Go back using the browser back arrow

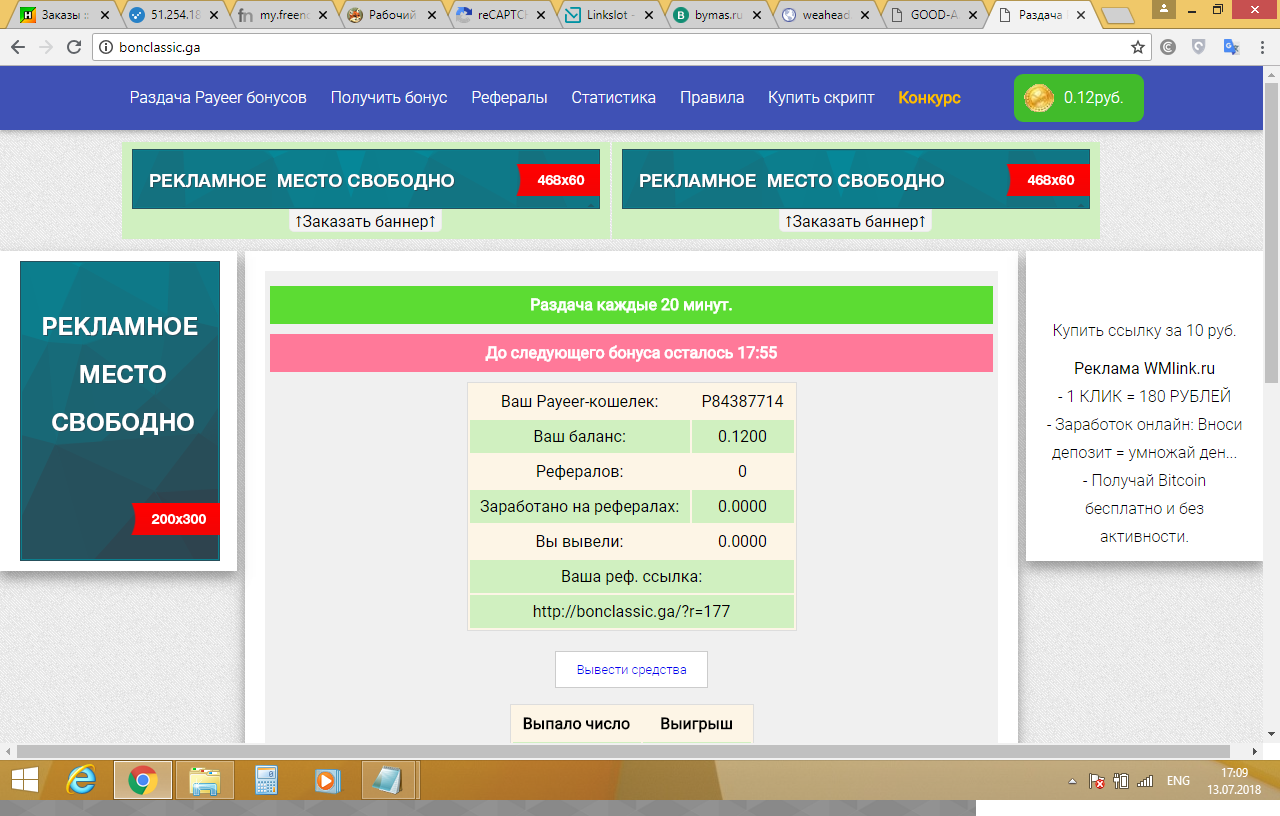(x=18, y=47)
